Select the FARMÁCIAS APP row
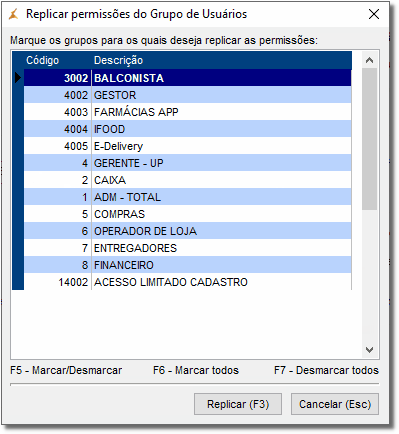The height and width of the screenshot is (434, 399). tap(188, 112)
